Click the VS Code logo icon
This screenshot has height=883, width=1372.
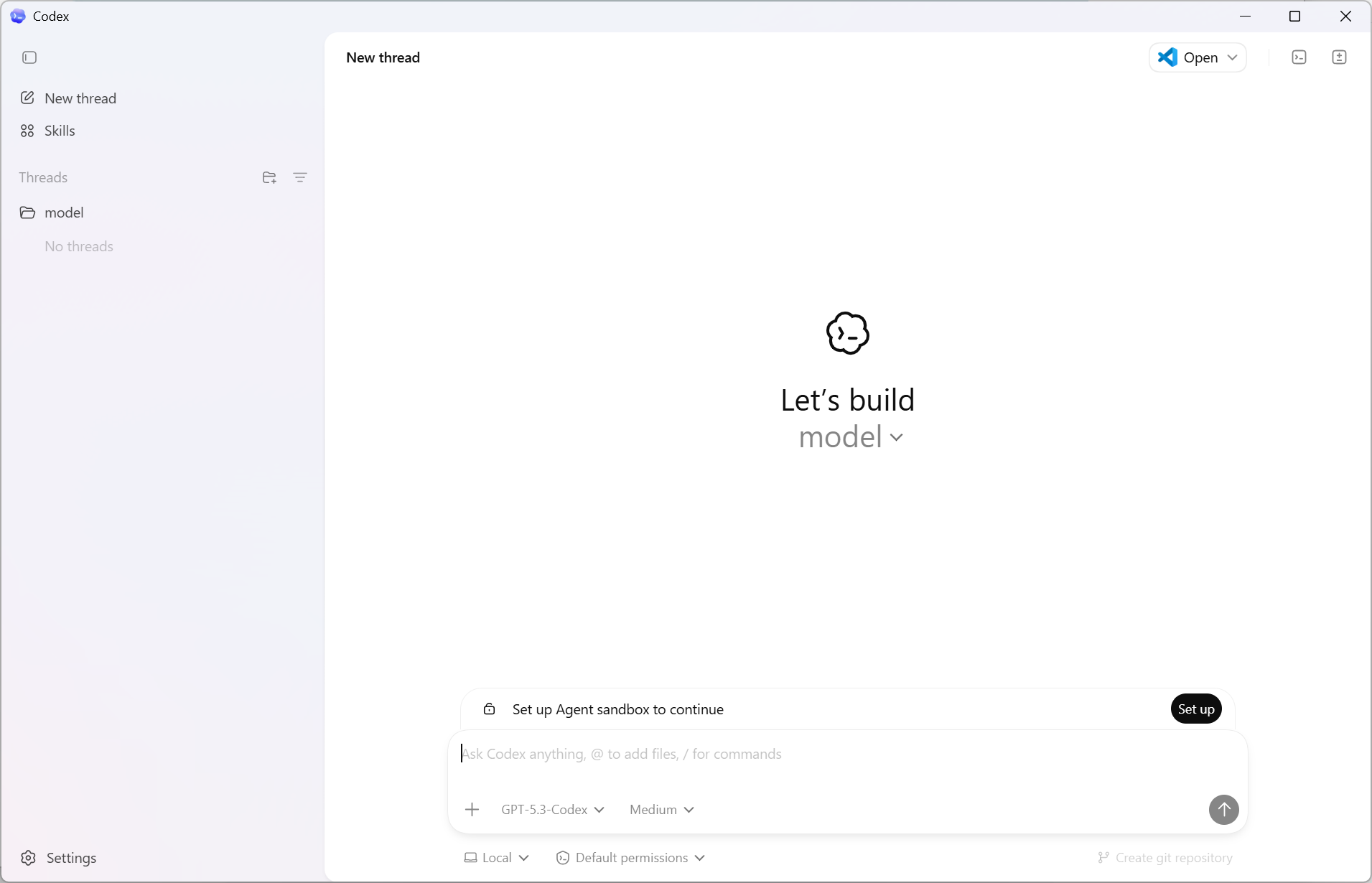(1167, 57)
